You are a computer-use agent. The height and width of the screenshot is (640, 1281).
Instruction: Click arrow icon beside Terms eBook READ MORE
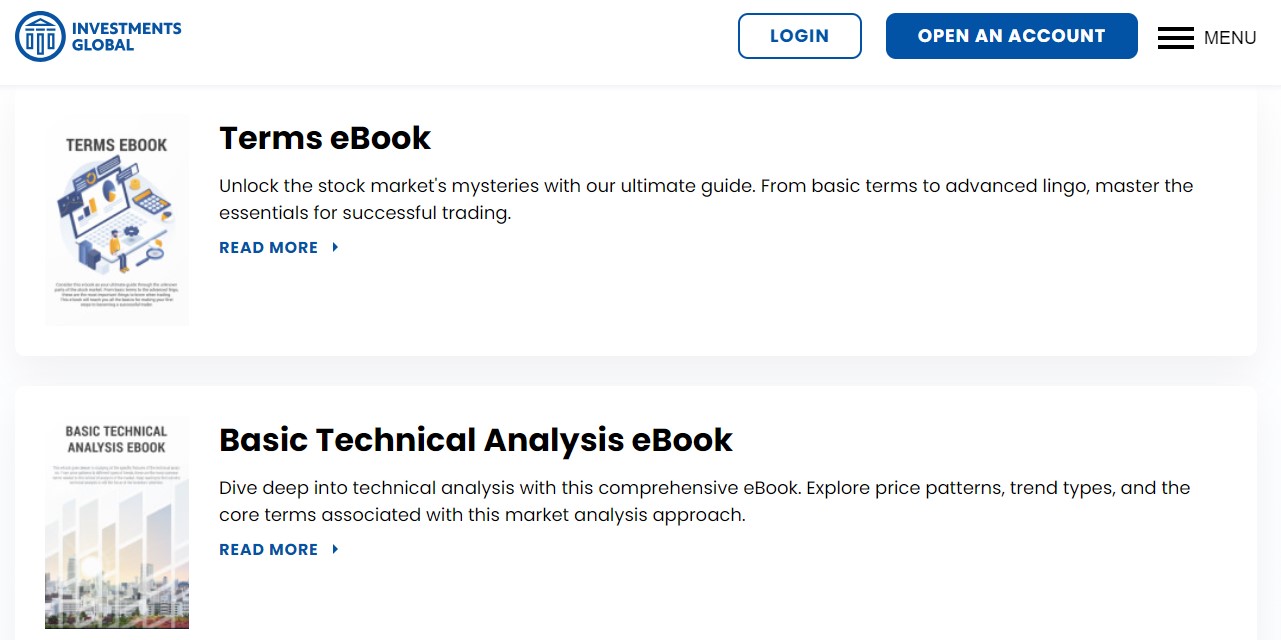point(335,248)
